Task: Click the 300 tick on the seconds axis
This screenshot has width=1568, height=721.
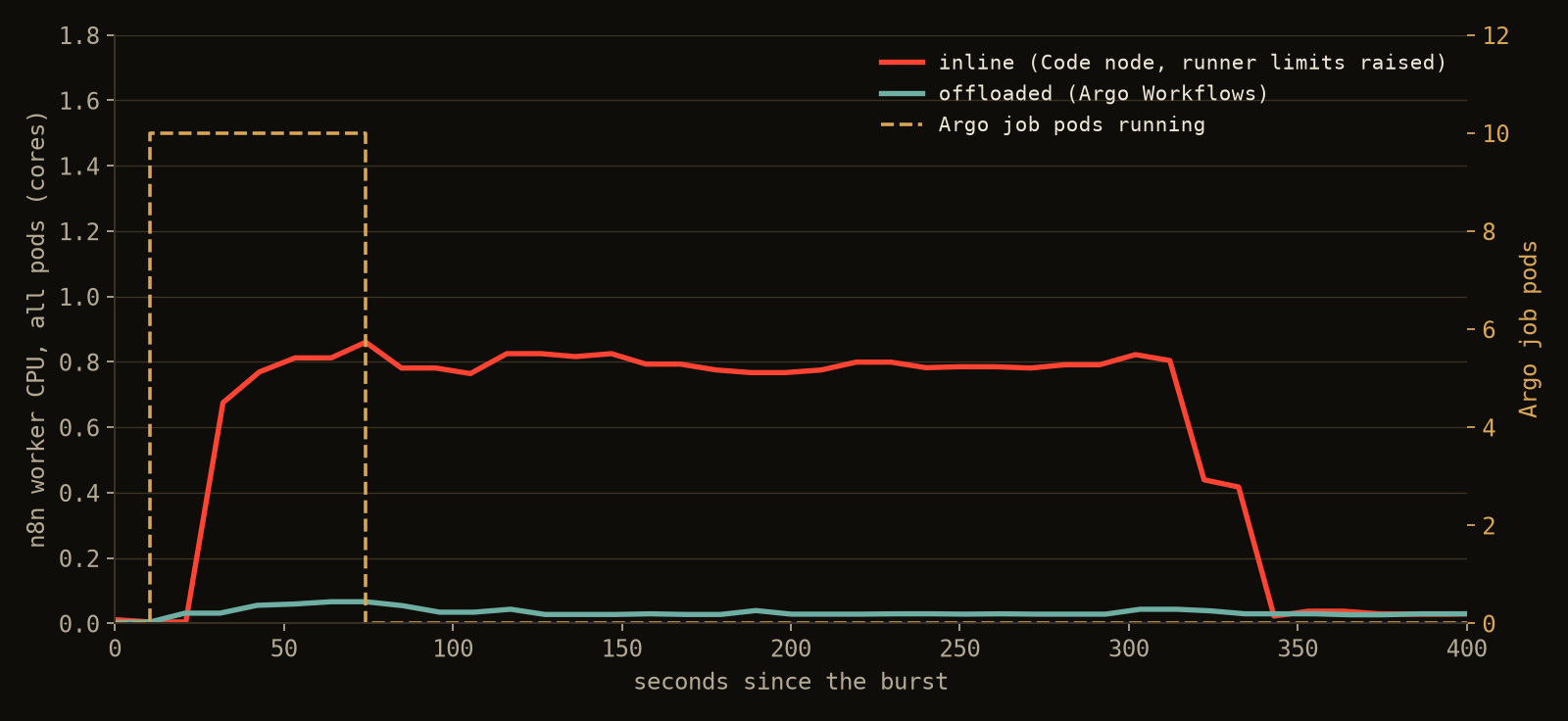Action: tap(1129, 649)
